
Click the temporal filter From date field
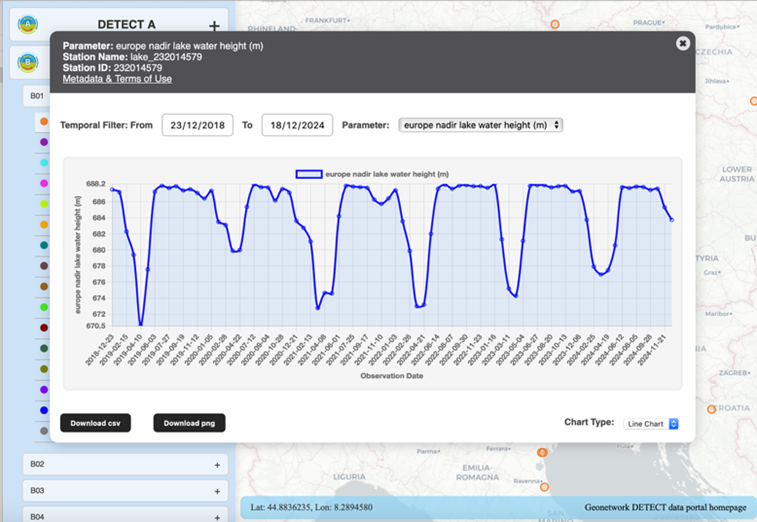click(x=197, y=125)
